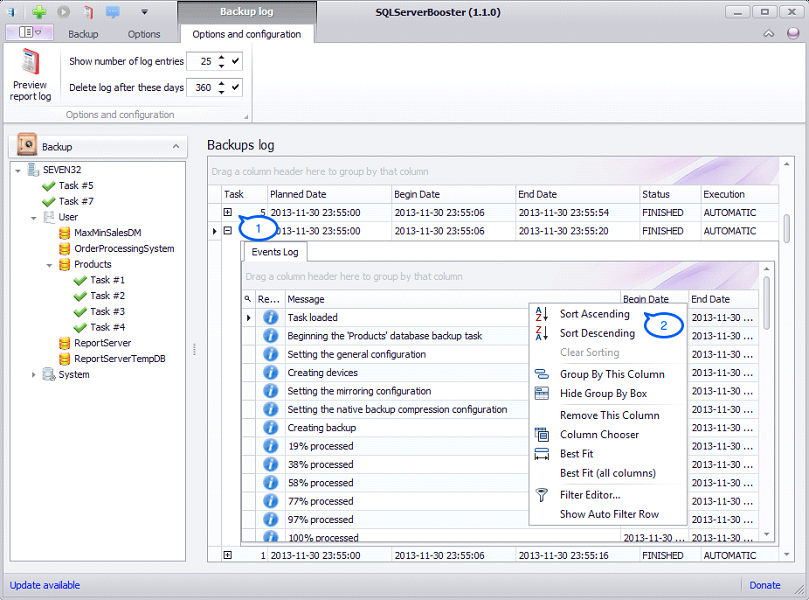Screen dimensions: 809x600
Task: Click the Backups log vertical scrollbar thumb
Action: click(x=786, y=228)
